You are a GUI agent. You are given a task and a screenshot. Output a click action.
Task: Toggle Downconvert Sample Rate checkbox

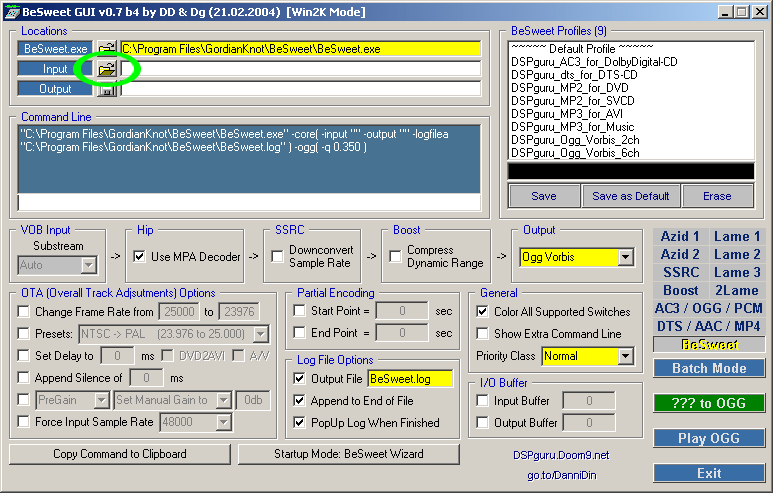pyautogui.click(x=278, y=256)
